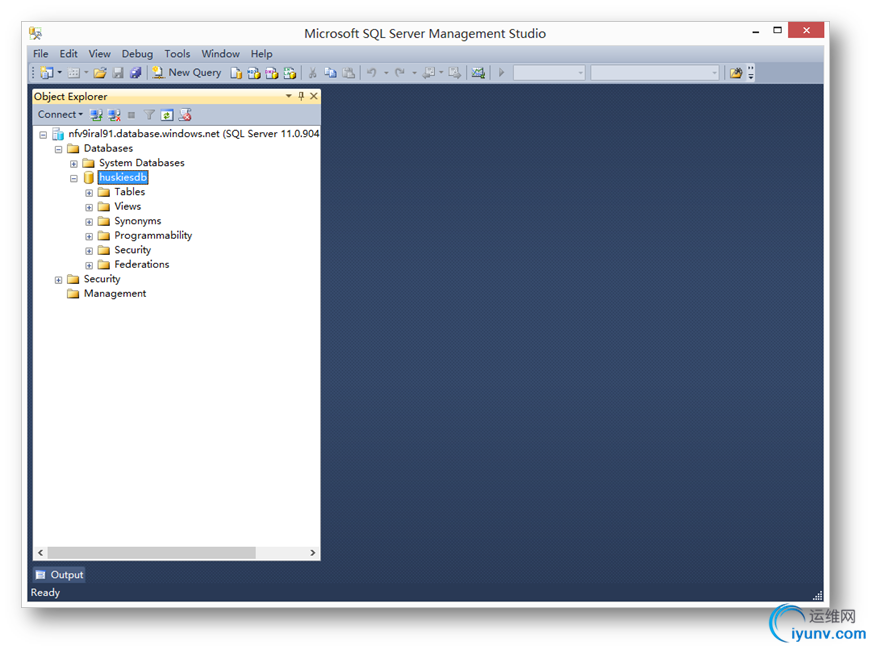
Task: Open the Edit menu
Action: tap(68, 54)
